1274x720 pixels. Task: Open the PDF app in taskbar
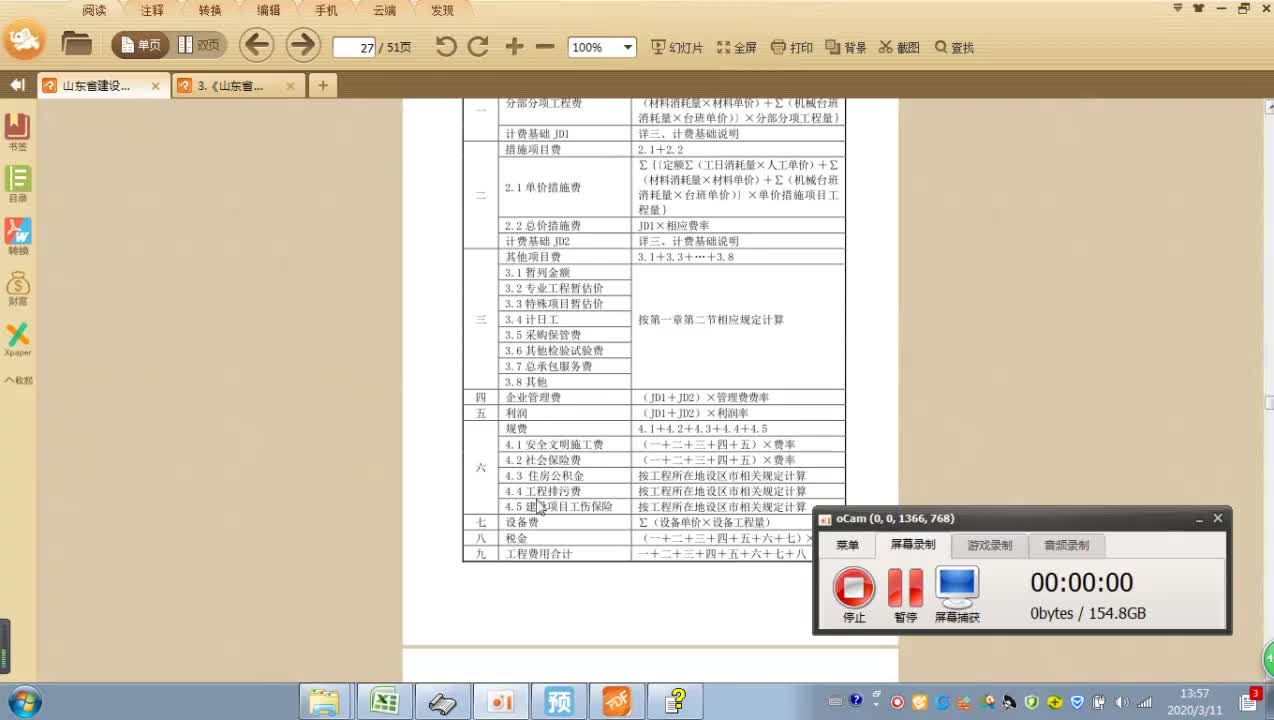[x=616, y=702]
